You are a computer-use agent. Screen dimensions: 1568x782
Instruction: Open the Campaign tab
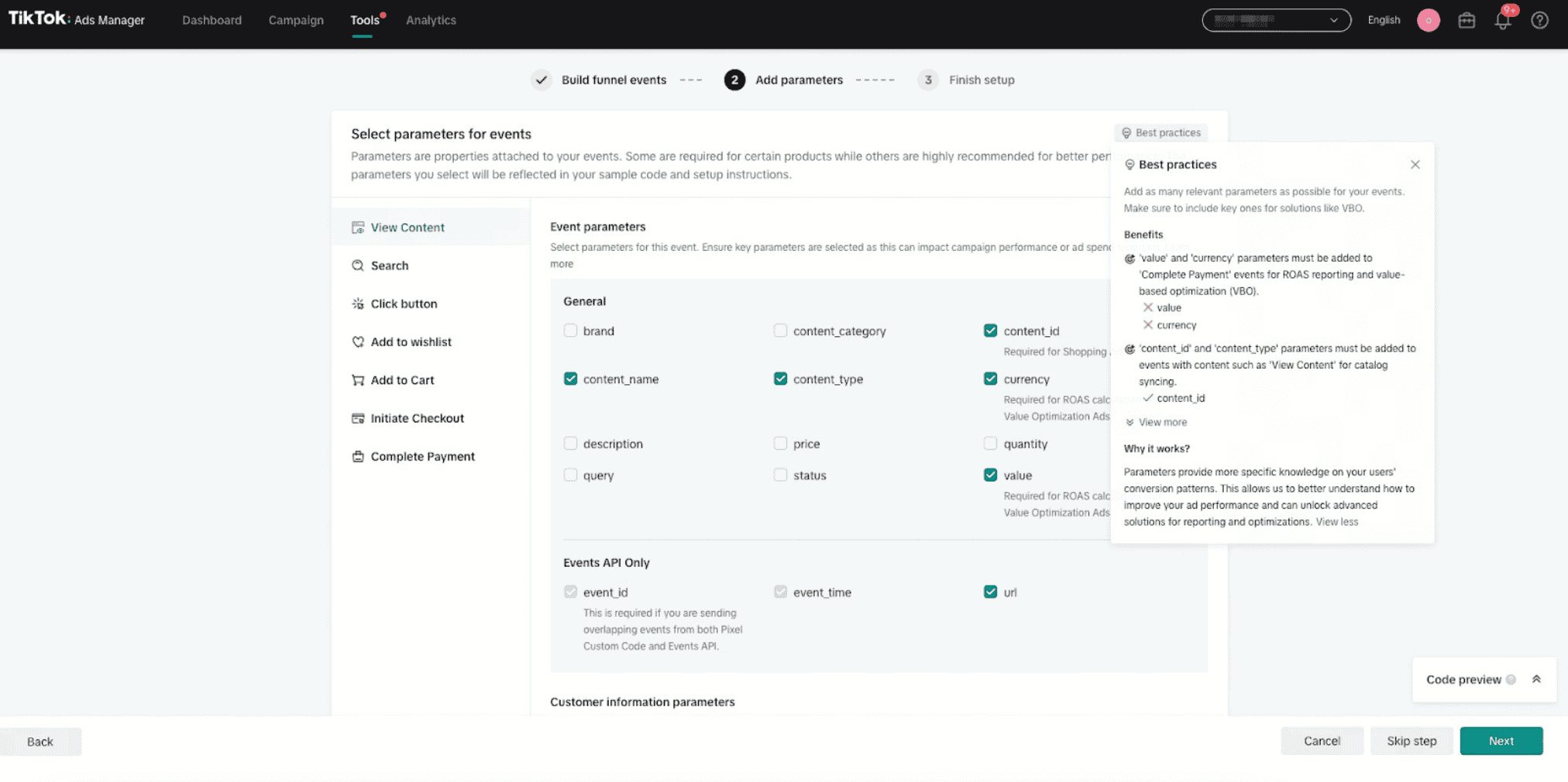click(x=296, y=20)
